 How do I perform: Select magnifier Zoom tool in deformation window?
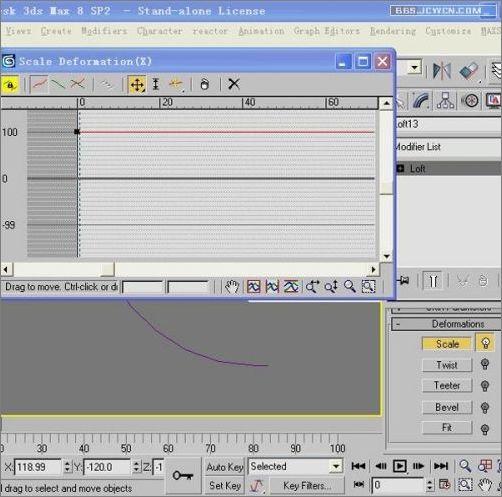point(350,287)
